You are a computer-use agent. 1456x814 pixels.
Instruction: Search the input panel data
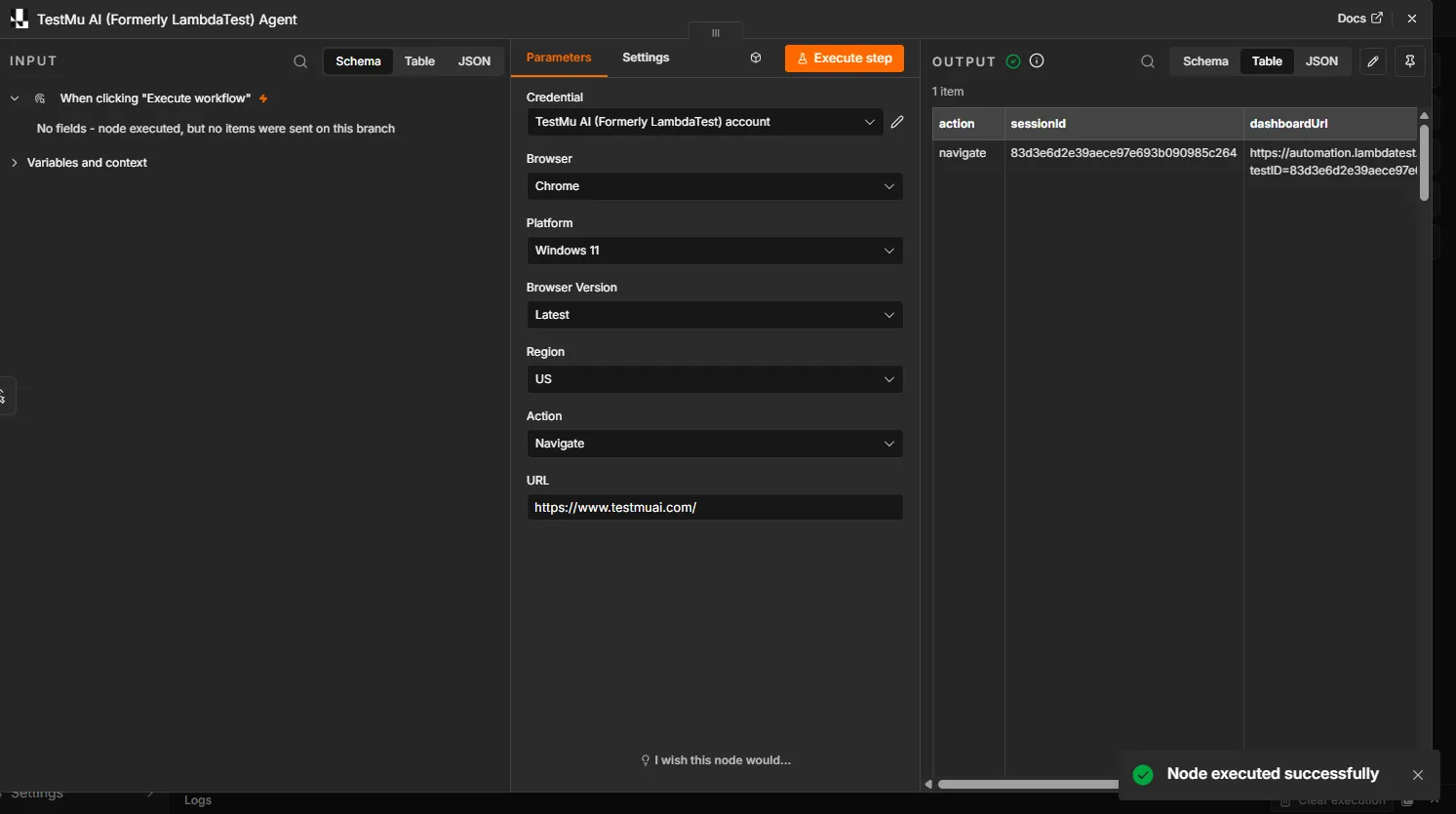300,61
